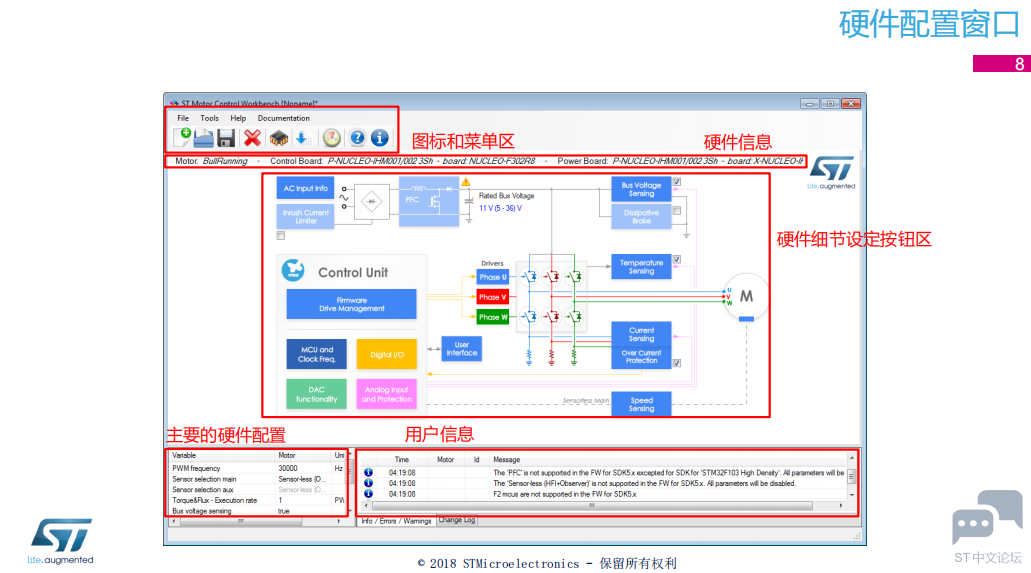Screen dimensions: 1031x573
Task: Select the Phase U driver
Action: [x=492, y=277]
